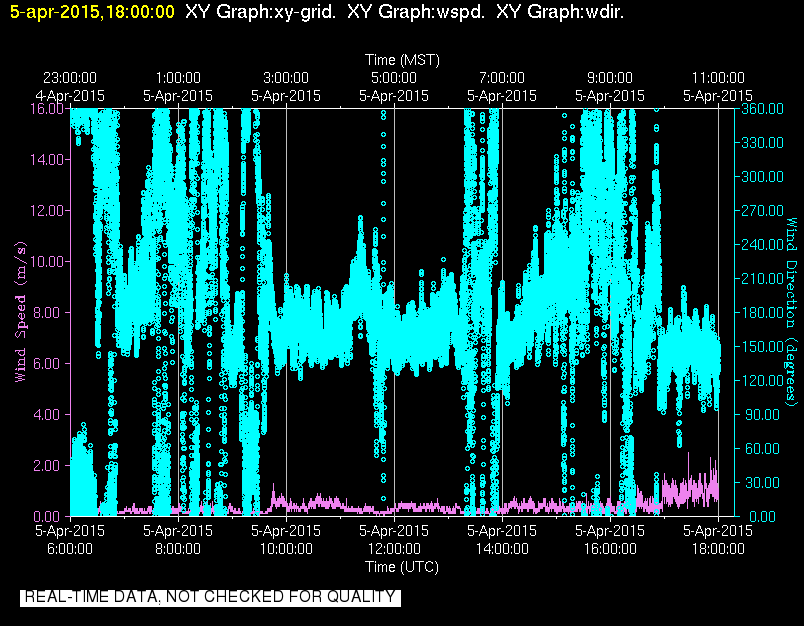Click the 16:00:00 UTC time label
This screenshot has width=804, height=626.
pos(610,549)
